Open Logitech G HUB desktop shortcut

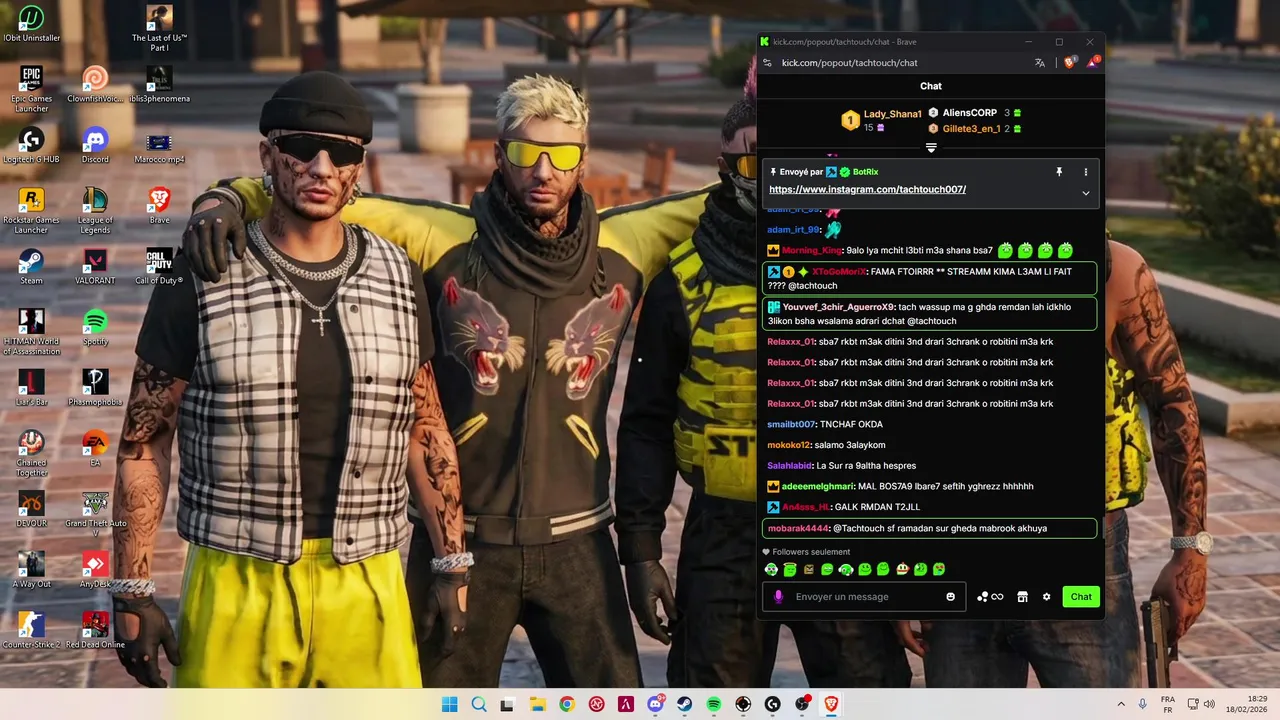pos(31,145)
